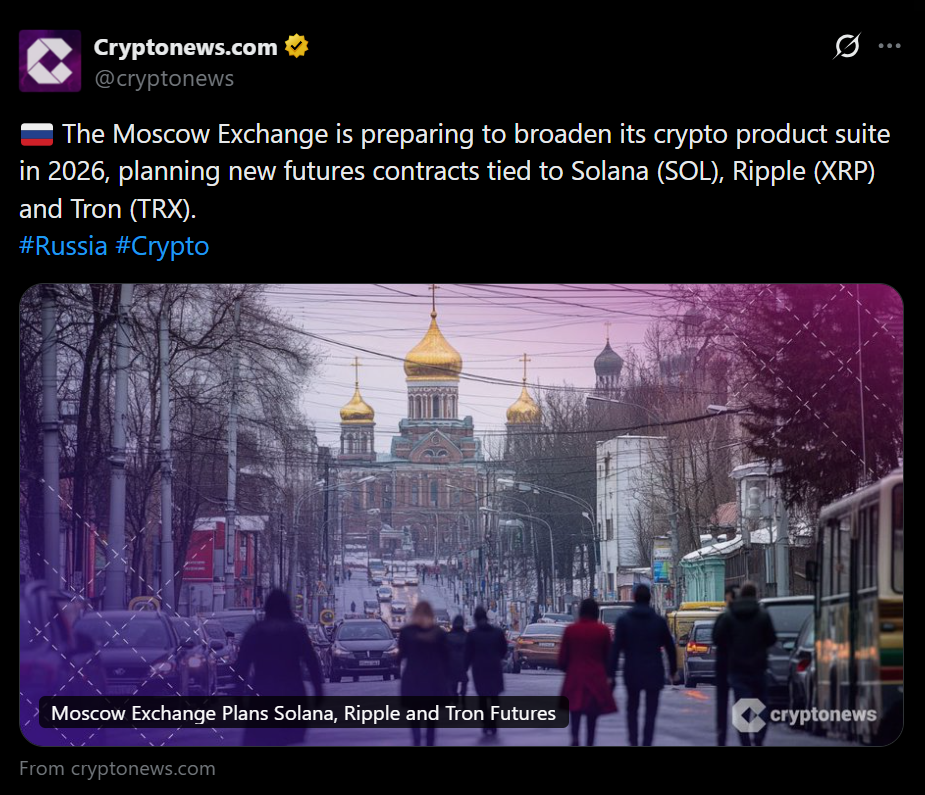This screenshot has width=925, height=795.
Task: Click "Ripple (XRP)" in the tweet text
Action: (804, 171)
